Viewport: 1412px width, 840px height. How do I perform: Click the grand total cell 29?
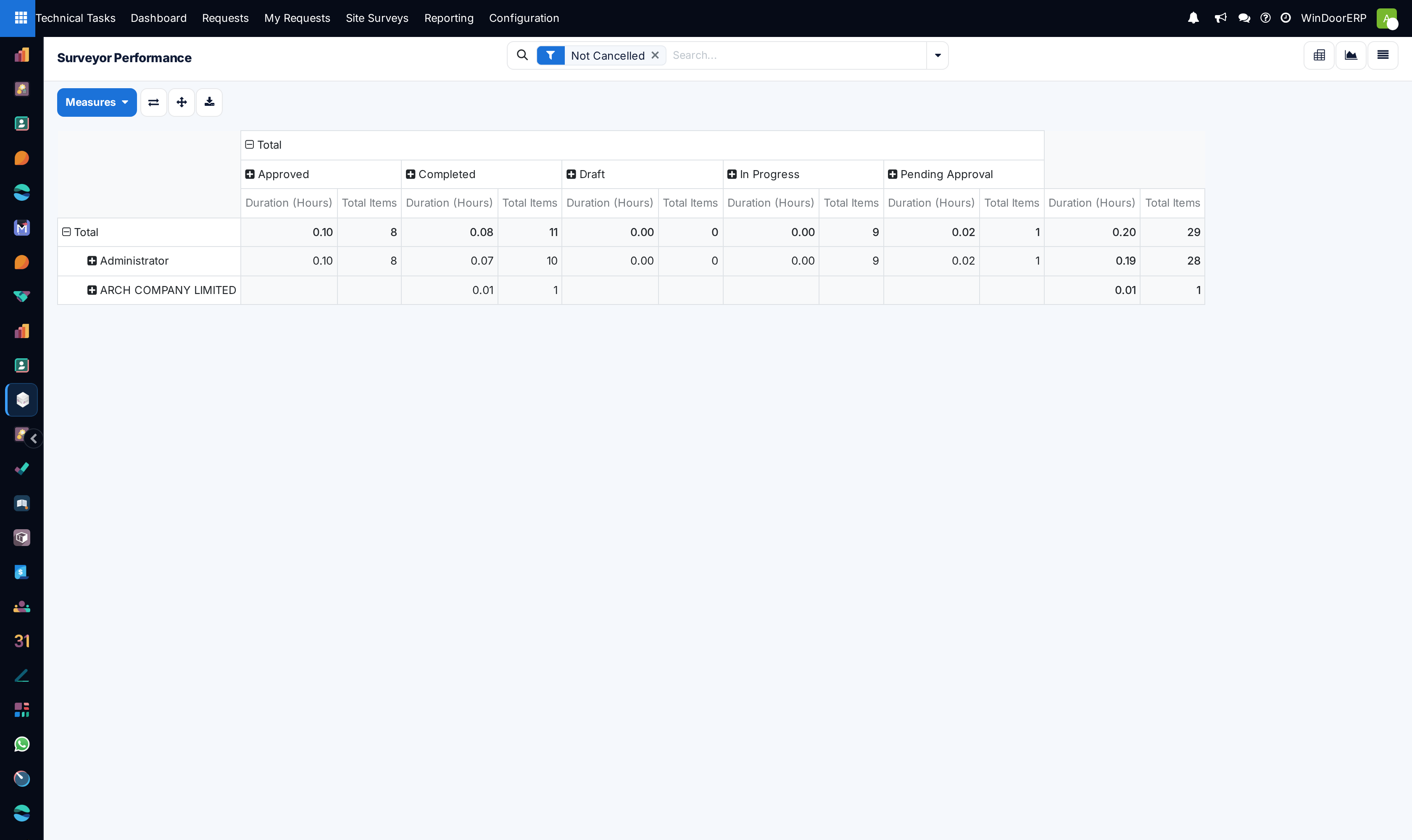pos(1172,232)
